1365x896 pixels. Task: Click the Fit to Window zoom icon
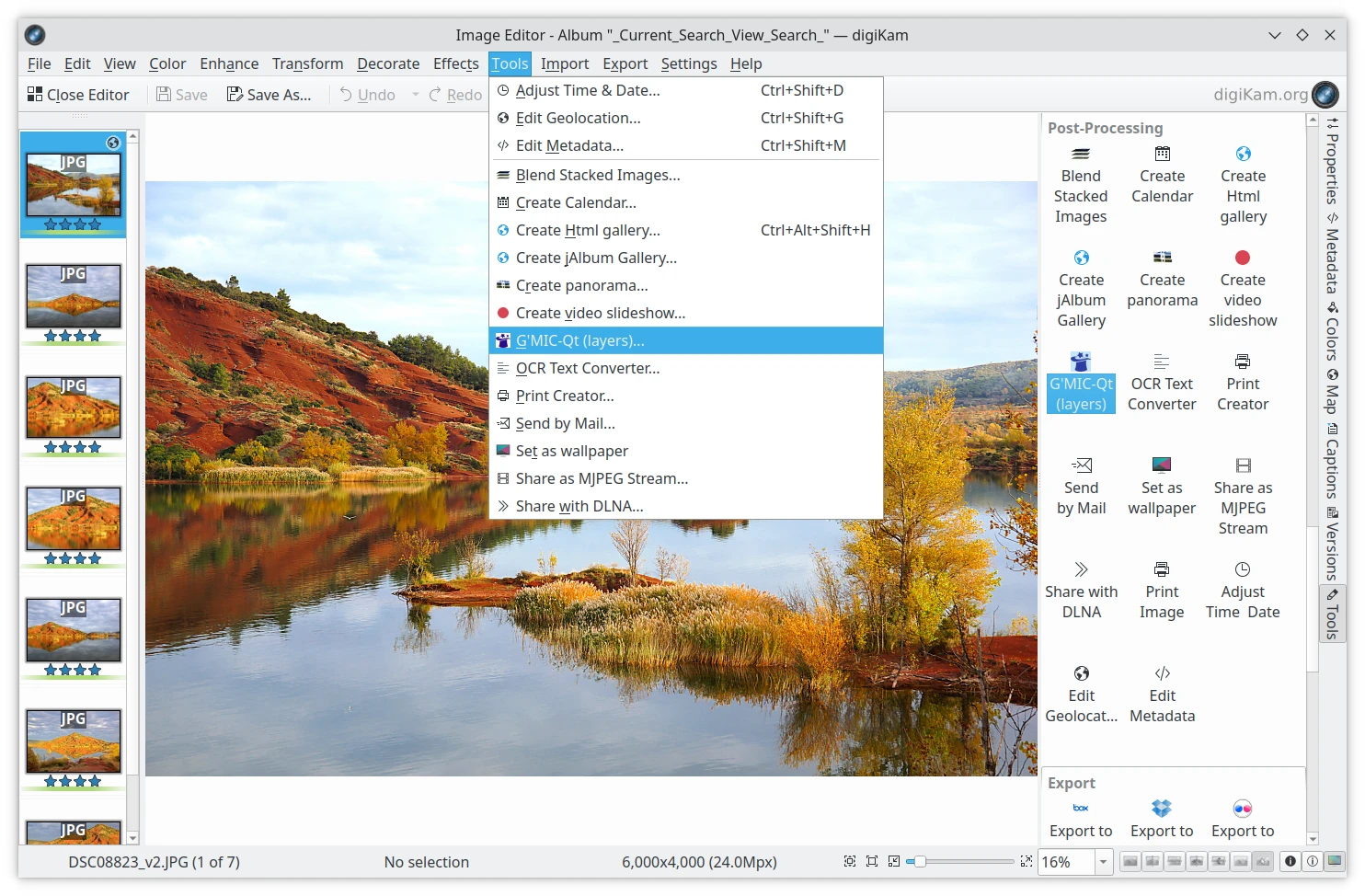click(x=871, y=862)
